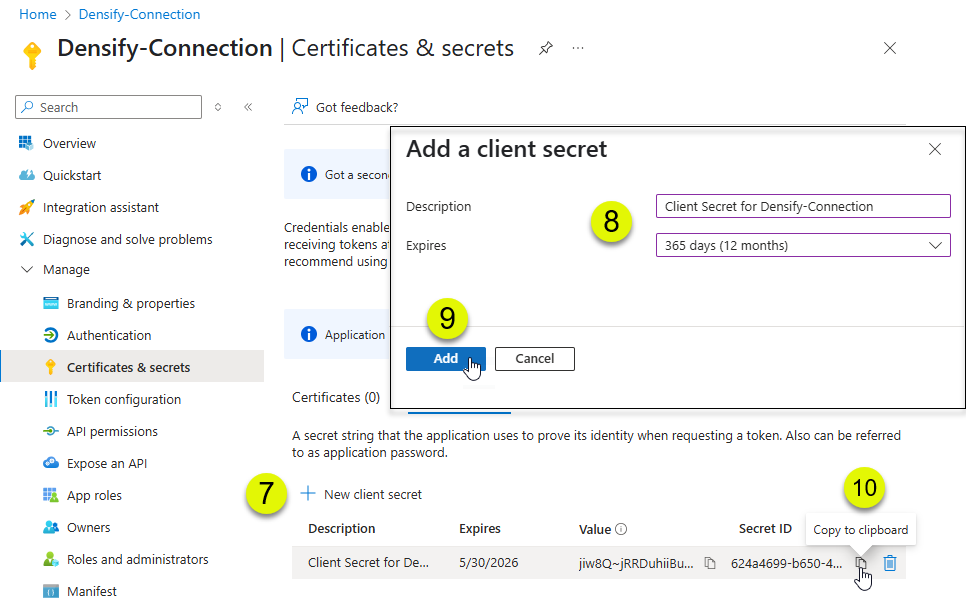Open Got feedback? link
Screen dimensions: 966x611
tap(357, 108)
